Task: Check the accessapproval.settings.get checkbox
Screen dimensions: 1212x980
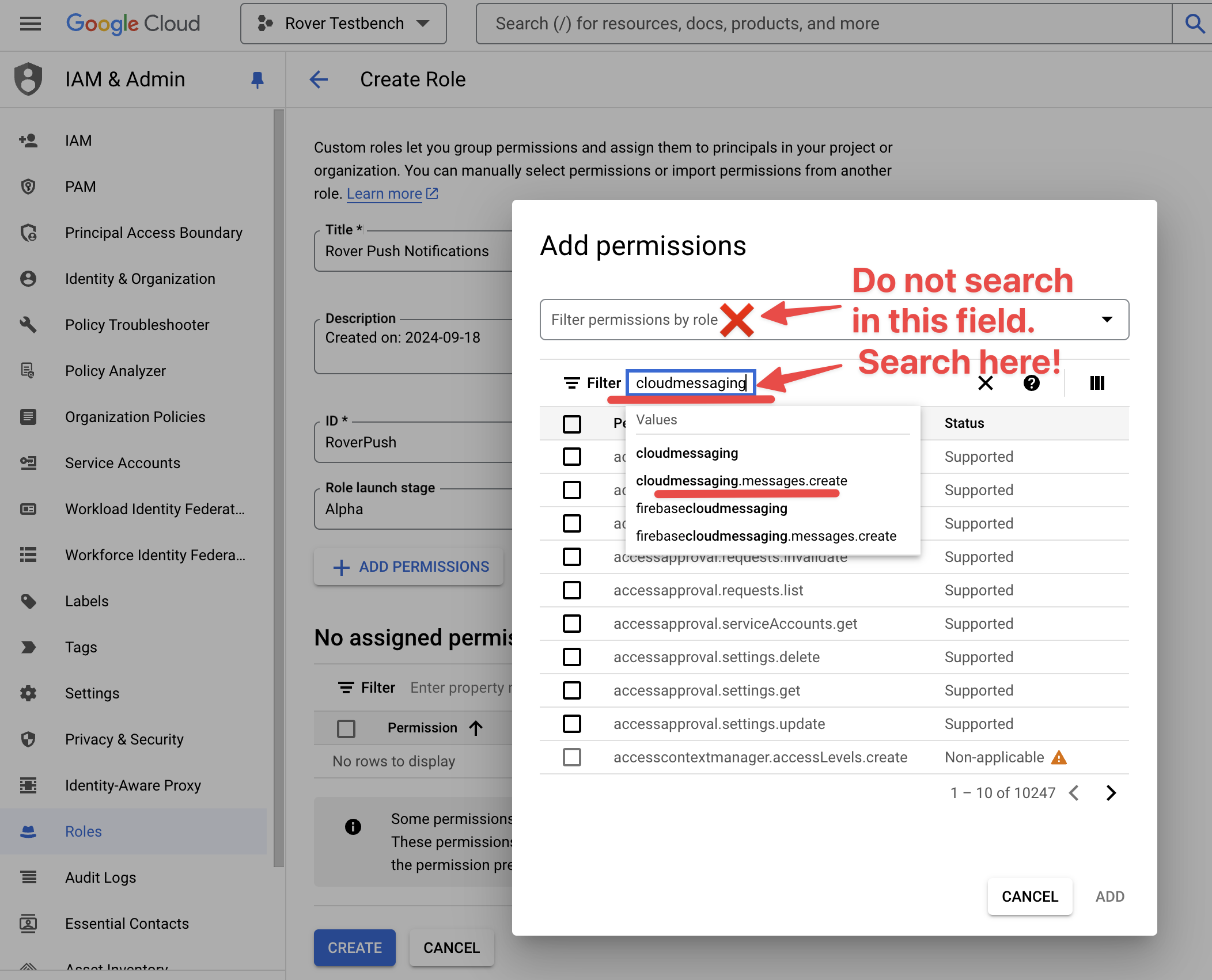Action: tap(571, 690)
